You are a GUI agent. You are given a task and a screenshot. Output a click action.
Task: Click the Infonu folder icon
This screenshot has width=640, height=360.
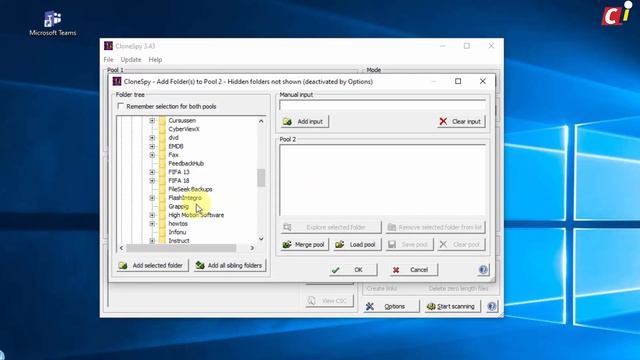coord(162,232)
